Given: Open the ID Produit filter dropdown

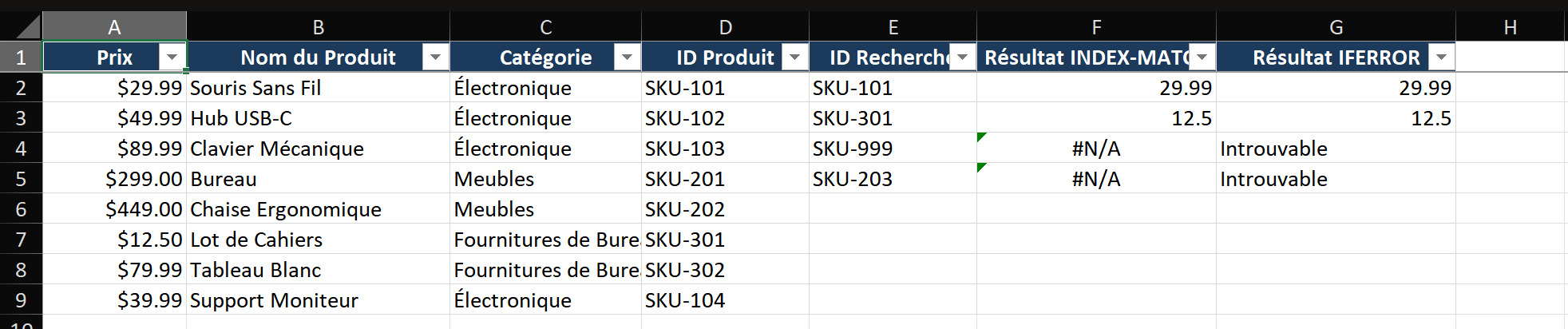Looking at the screenshot, I should [794, 57].
